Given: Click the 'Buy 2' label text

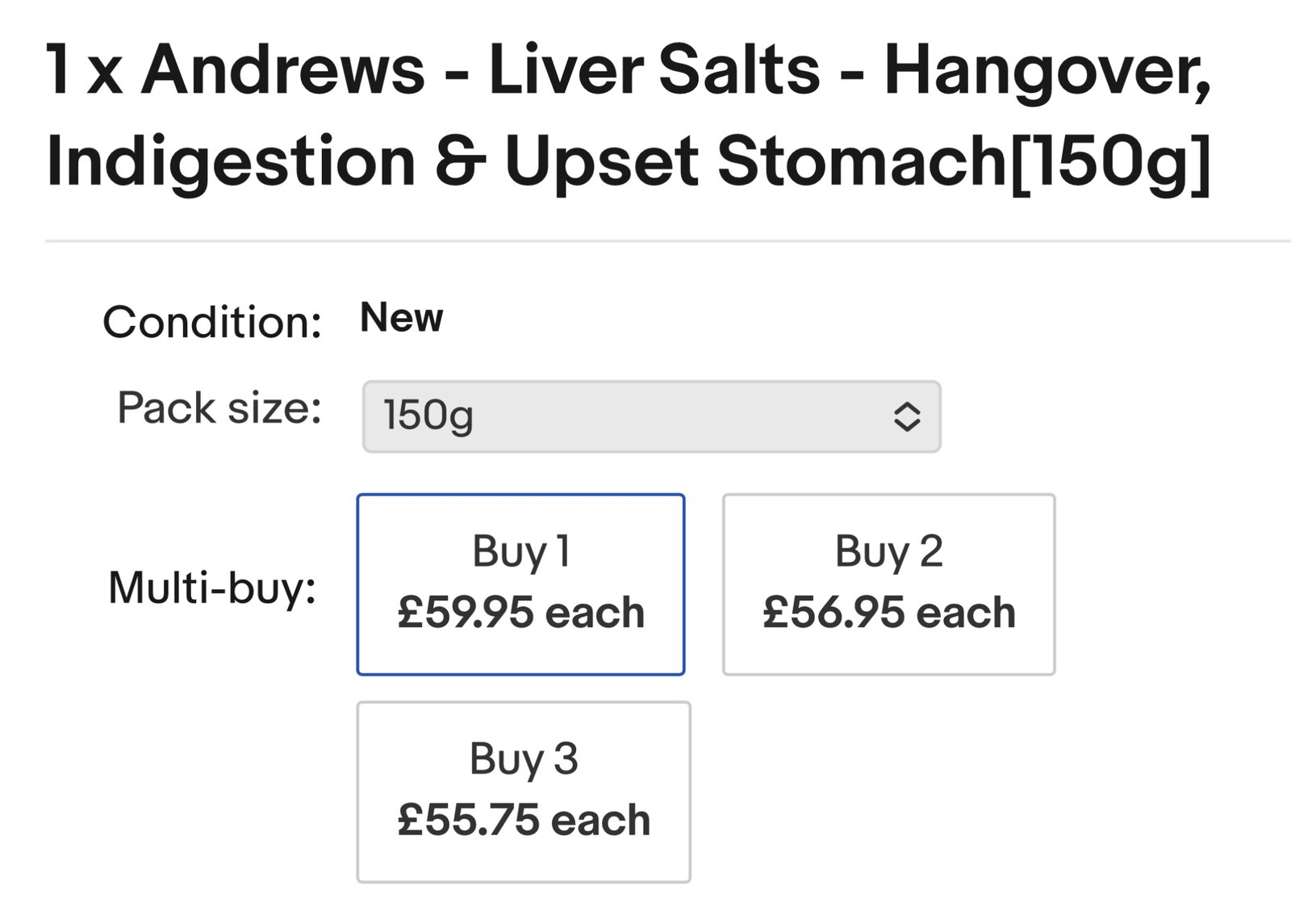Looking at the screenshot, I should (888, 553).
